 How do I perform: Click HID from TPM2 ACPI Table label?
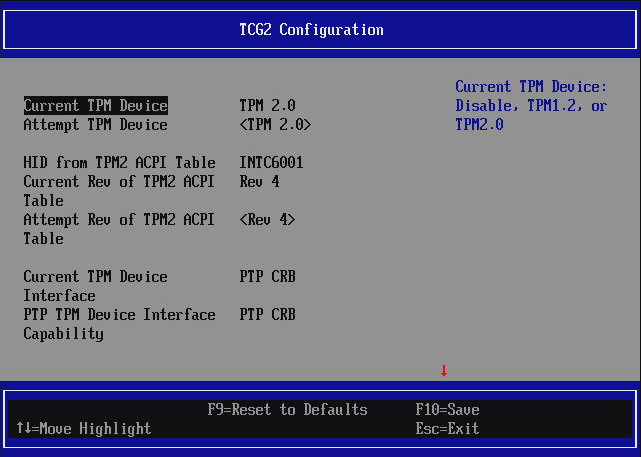pyautogui.click(x=119, y=162)
